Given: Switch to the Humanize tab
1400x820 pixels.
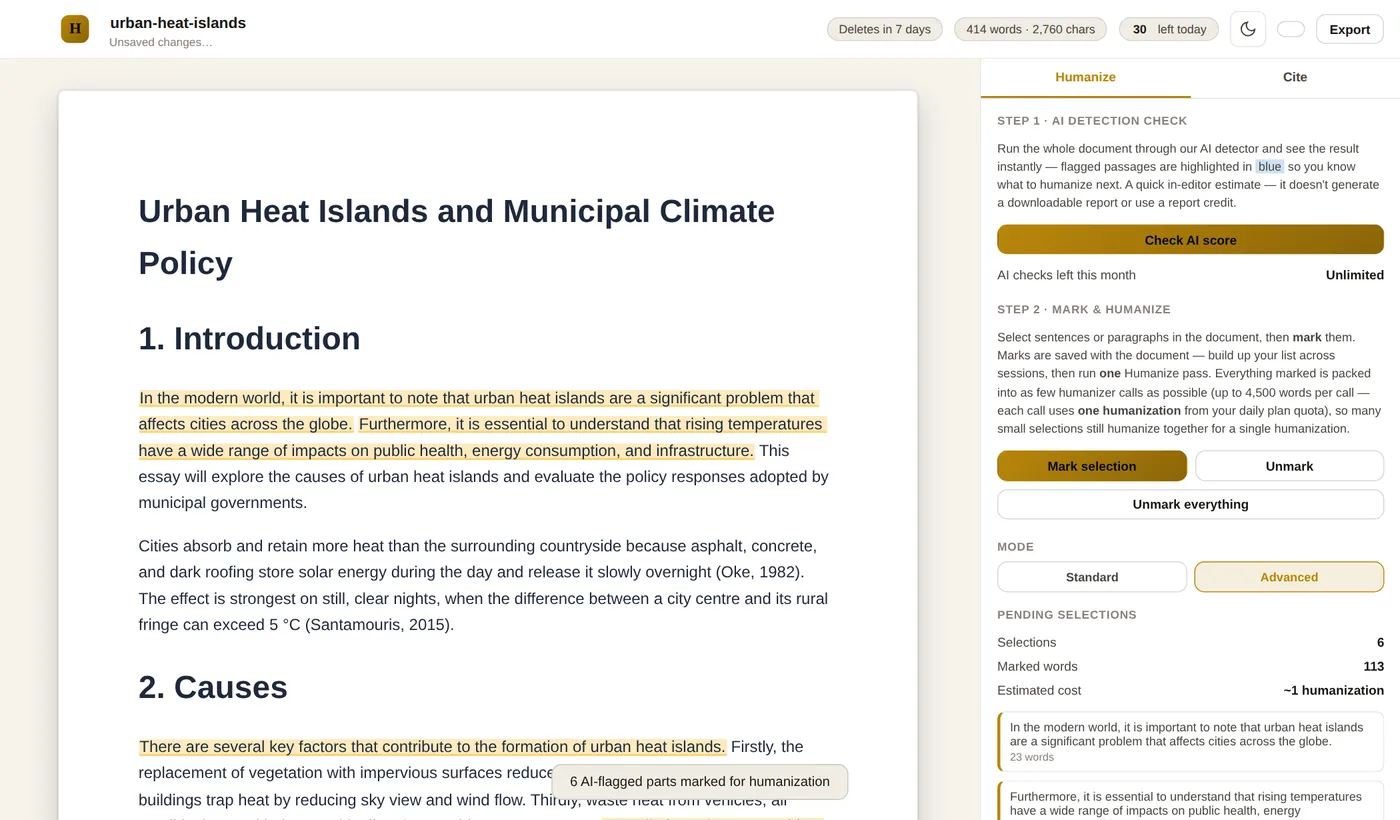Looking at the screenshot, I should [x=1085, y=77].
